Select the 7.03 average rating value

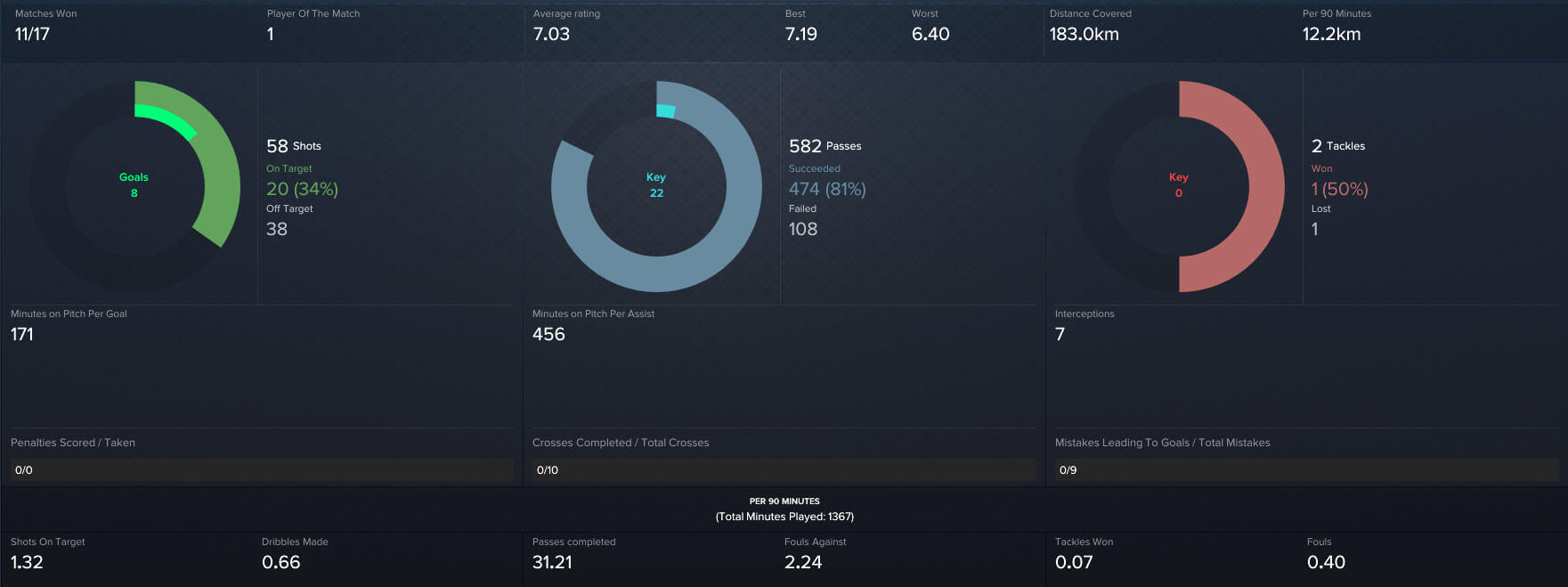coord(551,34)
